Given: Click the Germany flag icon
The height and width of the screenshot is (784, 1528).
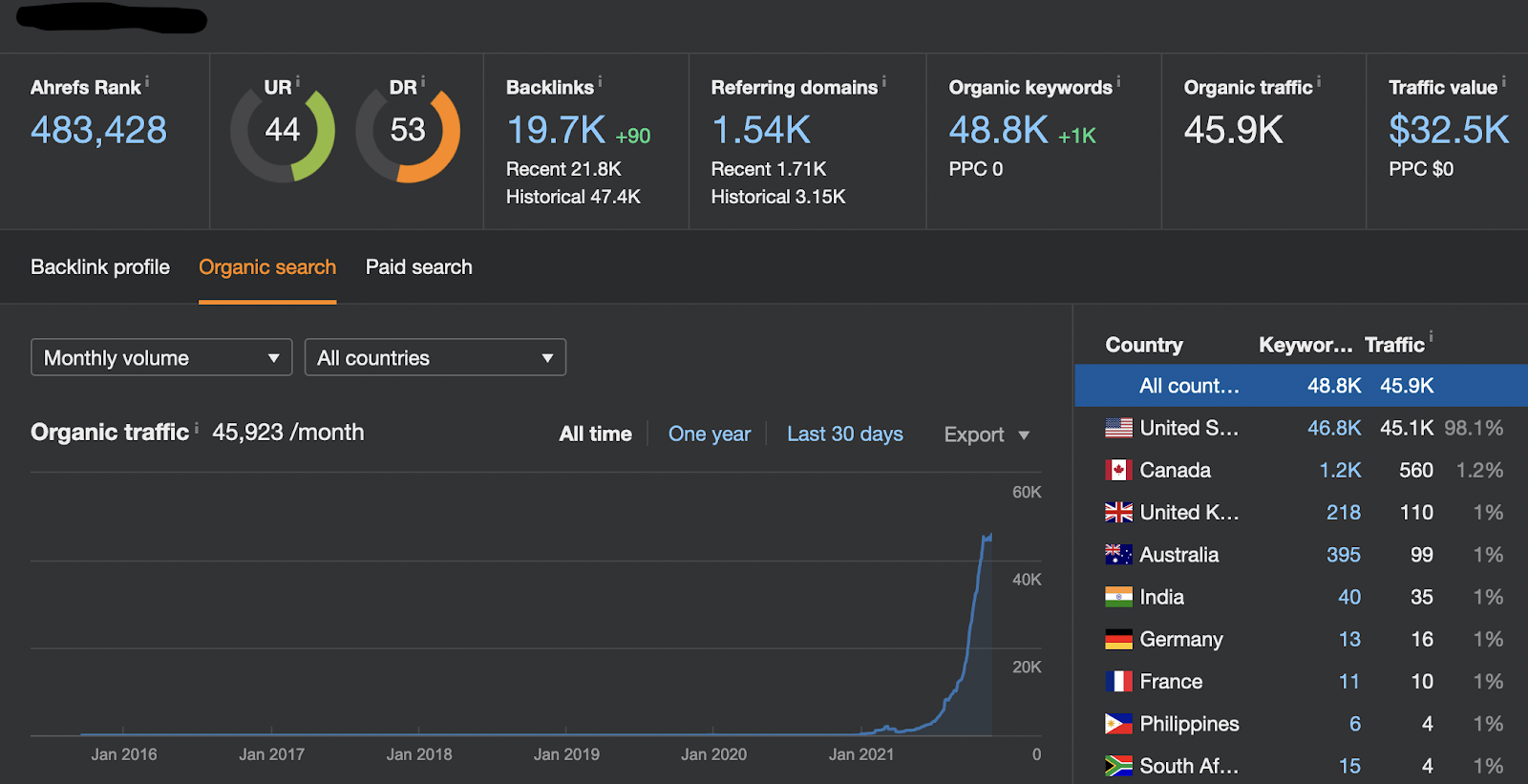Looking at the screenshot, I should pyautogui.click(x=1118, y=639).
